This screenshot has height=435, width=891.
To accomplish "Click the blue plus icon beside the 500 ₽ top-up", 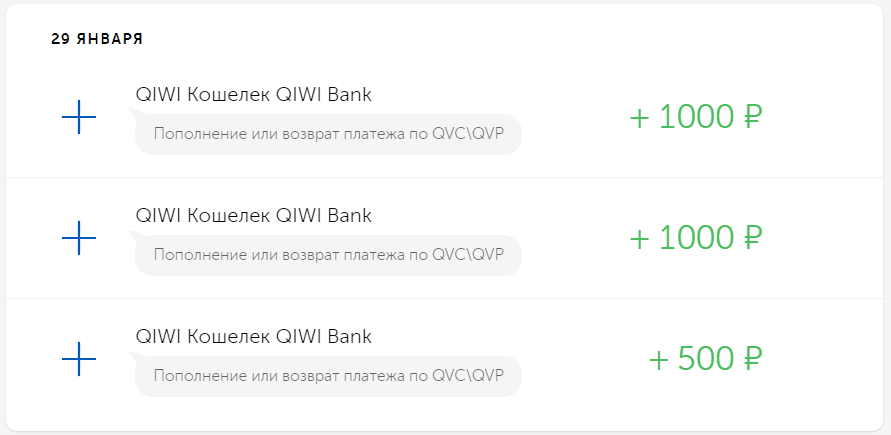I will point(79,358).
